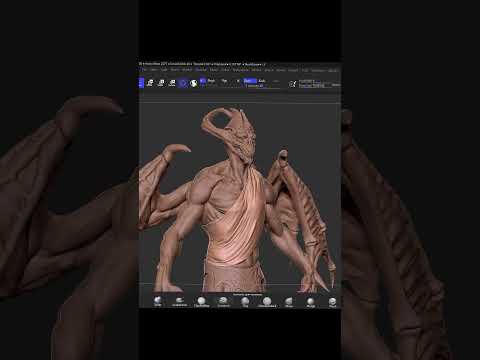
Task: Select the Rotate gizmo icon in top shelf
Action: [x=172, y=83]
